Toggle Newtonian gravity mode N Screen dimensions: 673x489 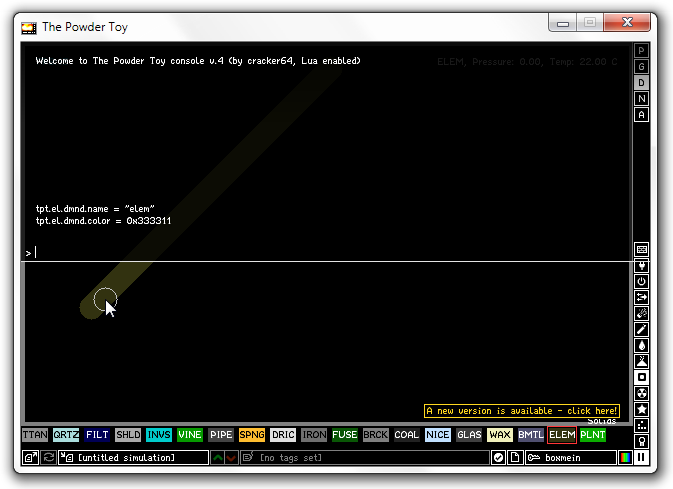click(x=641, y=99)
